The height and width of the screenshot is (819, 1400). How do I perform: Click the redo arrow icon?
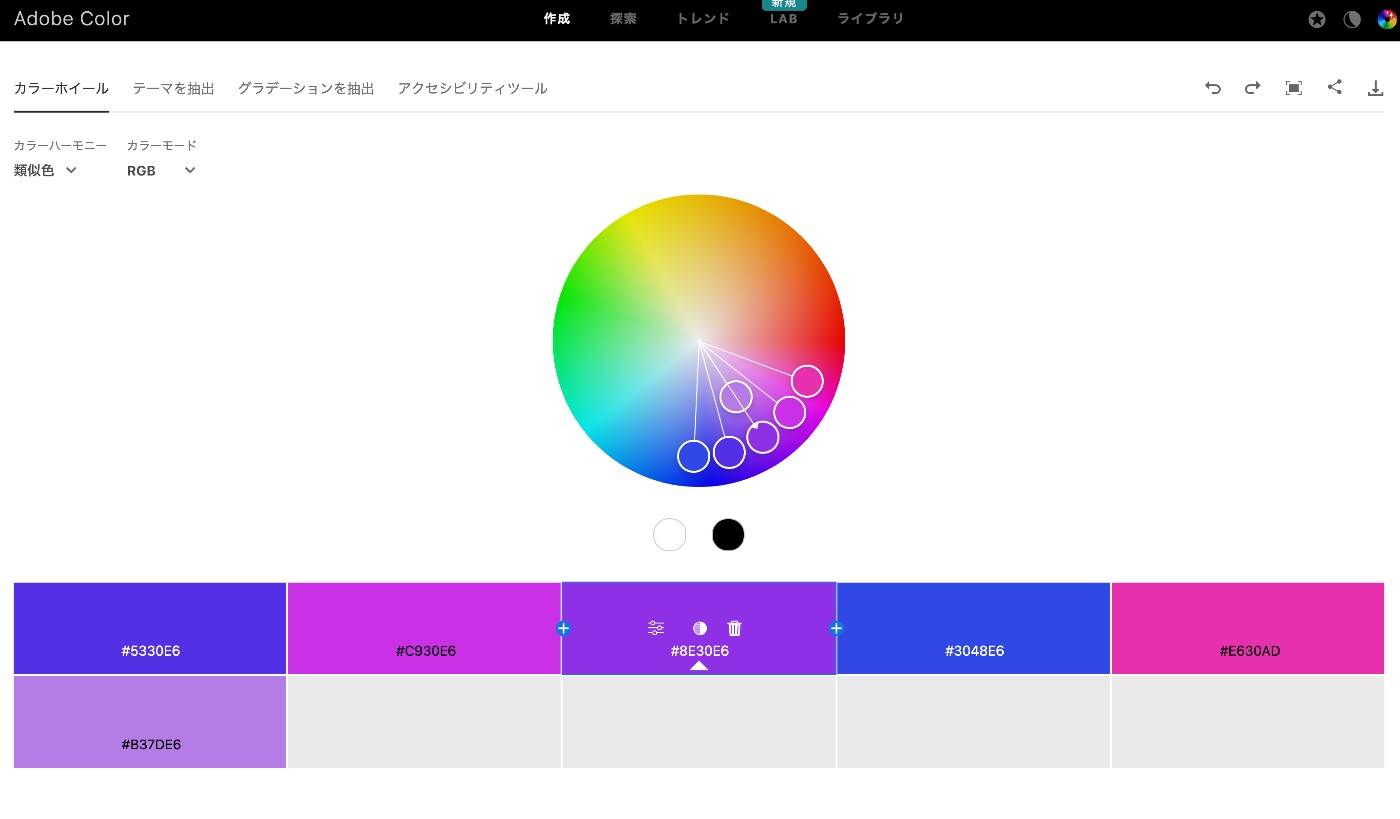(1252, 88)
